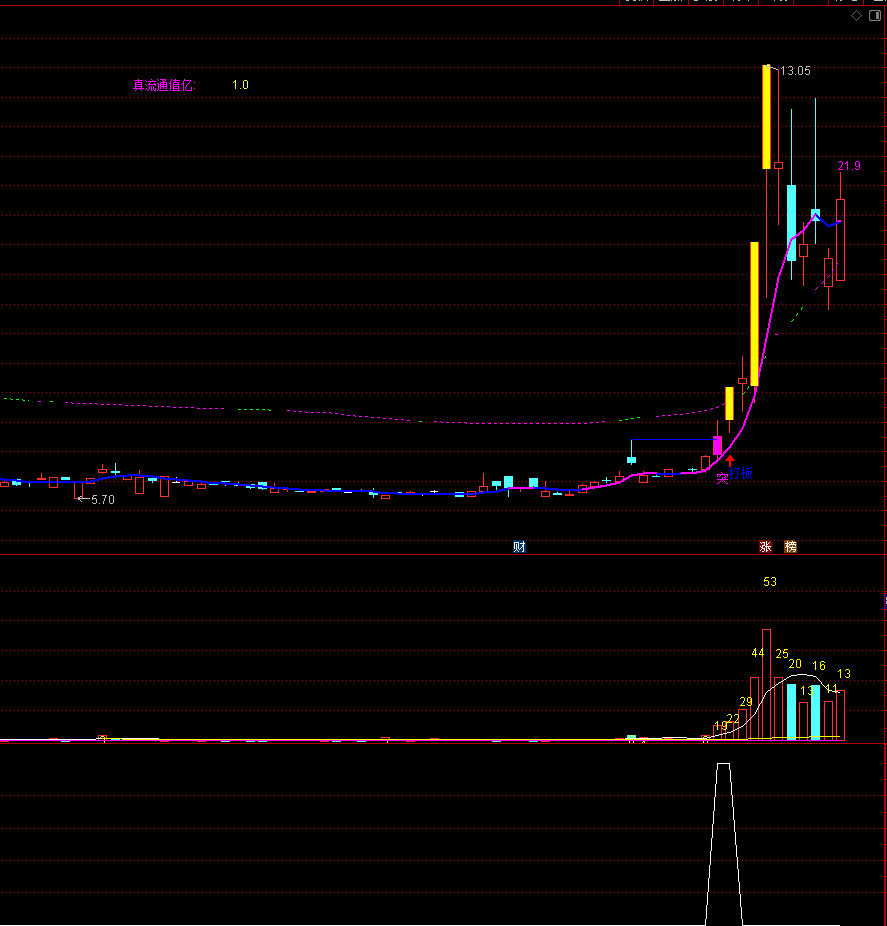This screenshot has height=926, width=887.
Task: Click the 53 volume label
Action: pyautogui.click(x=770, y=582)
